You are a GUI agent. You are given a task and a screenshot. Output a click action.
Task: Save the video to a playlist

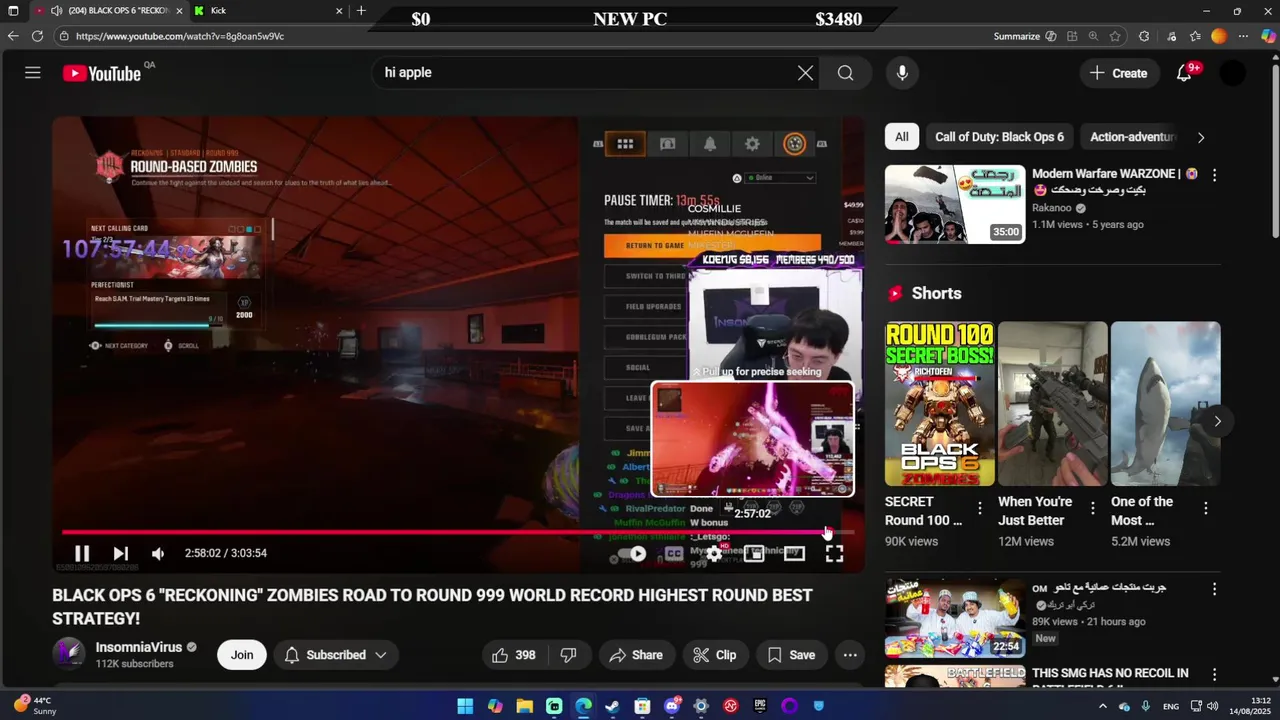point(791,655)
